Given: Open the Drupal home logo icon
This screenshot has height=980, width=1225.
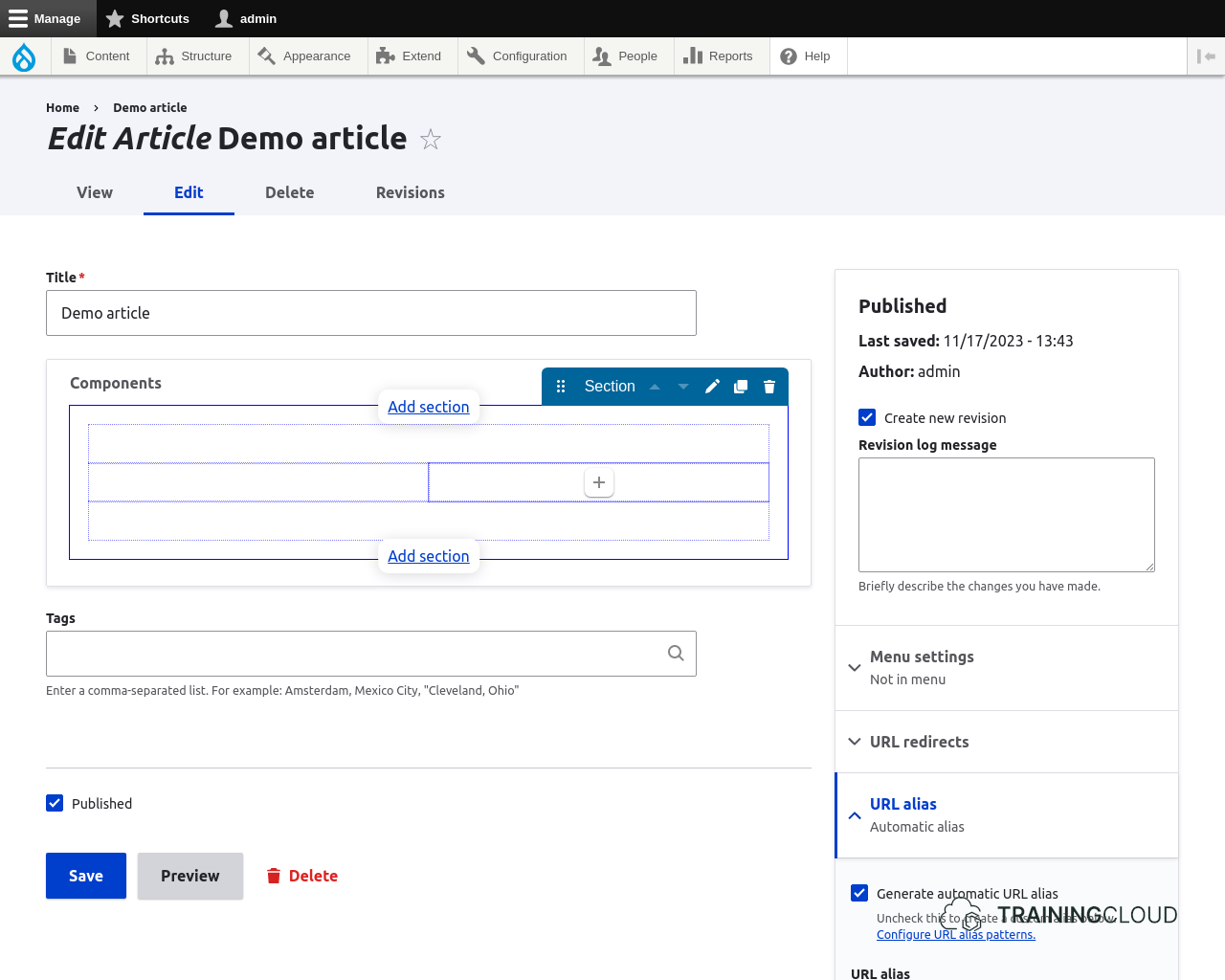Looking at the screenshot, I should pos(24,56).
